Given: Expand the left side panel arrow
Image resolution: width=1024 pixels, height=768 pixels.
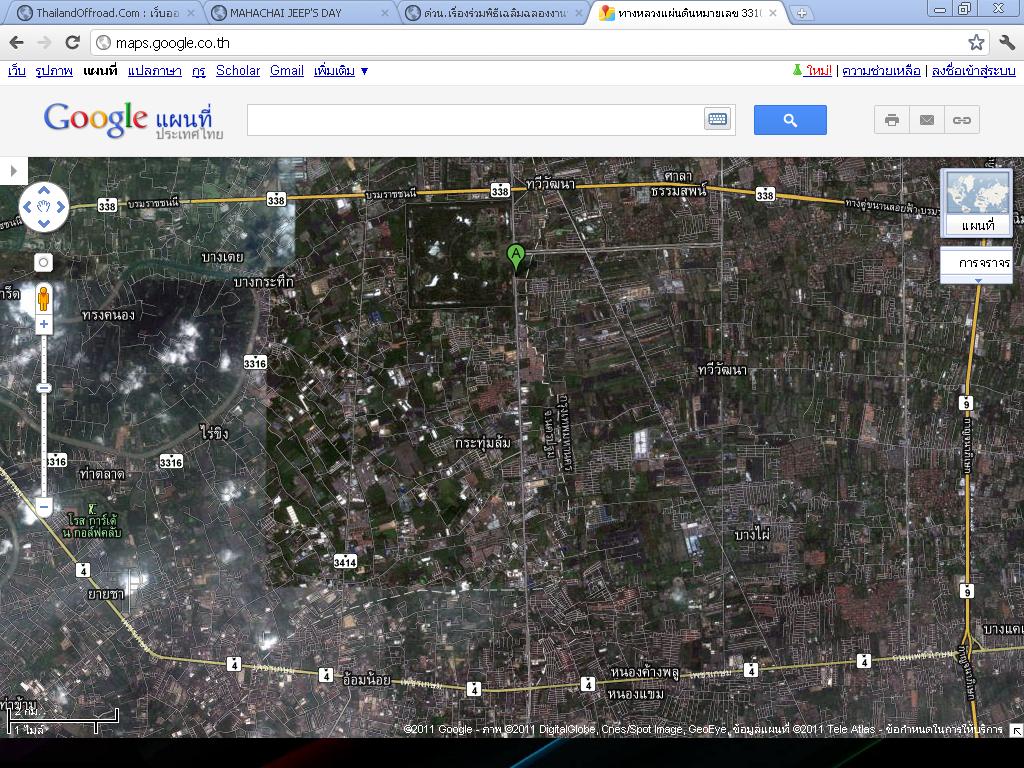Looking at the screenshot, I should (x=13, y=171).
